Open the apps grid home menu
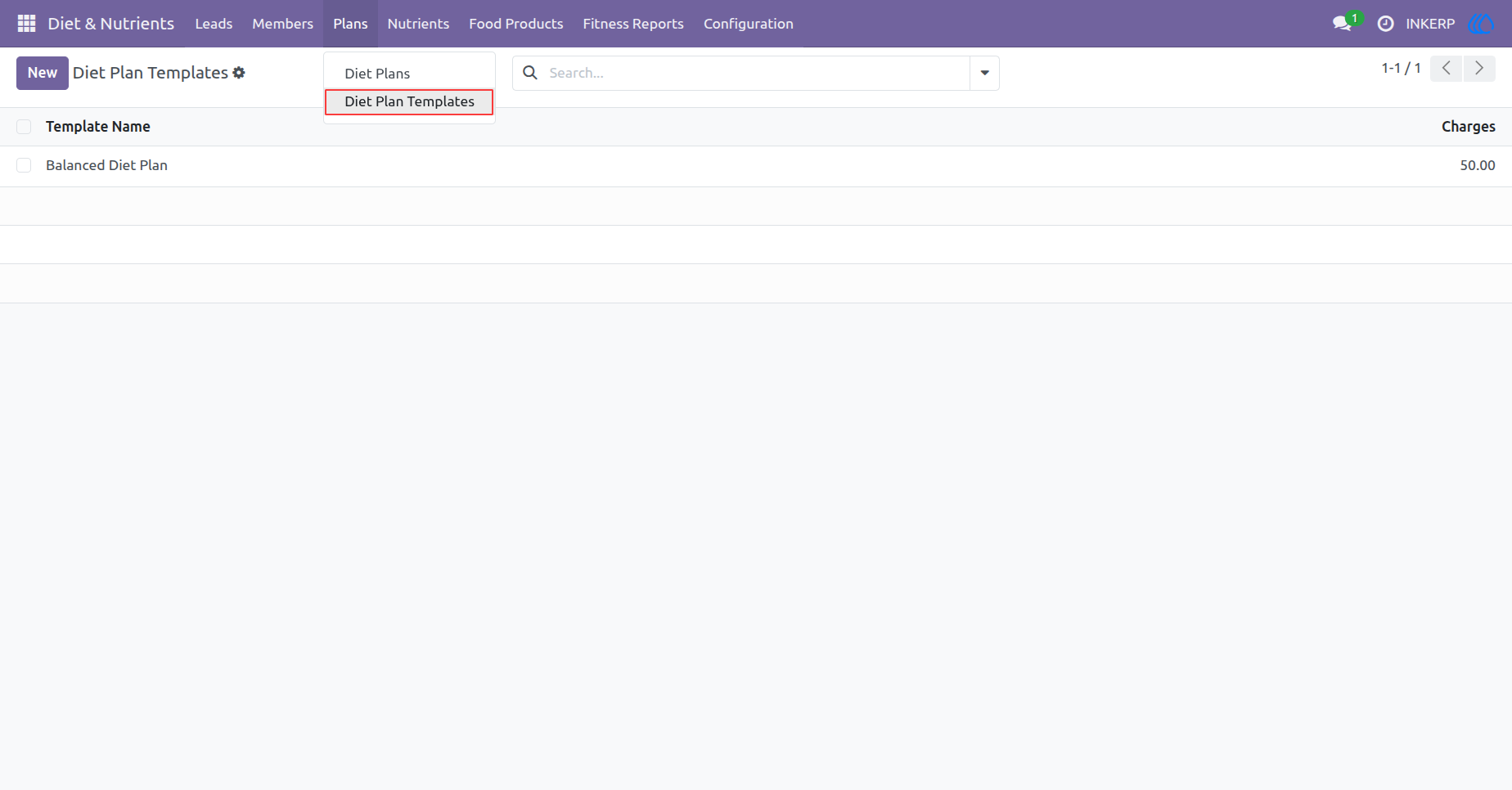This screenshot has width=1512, height=790. (26, 24)
